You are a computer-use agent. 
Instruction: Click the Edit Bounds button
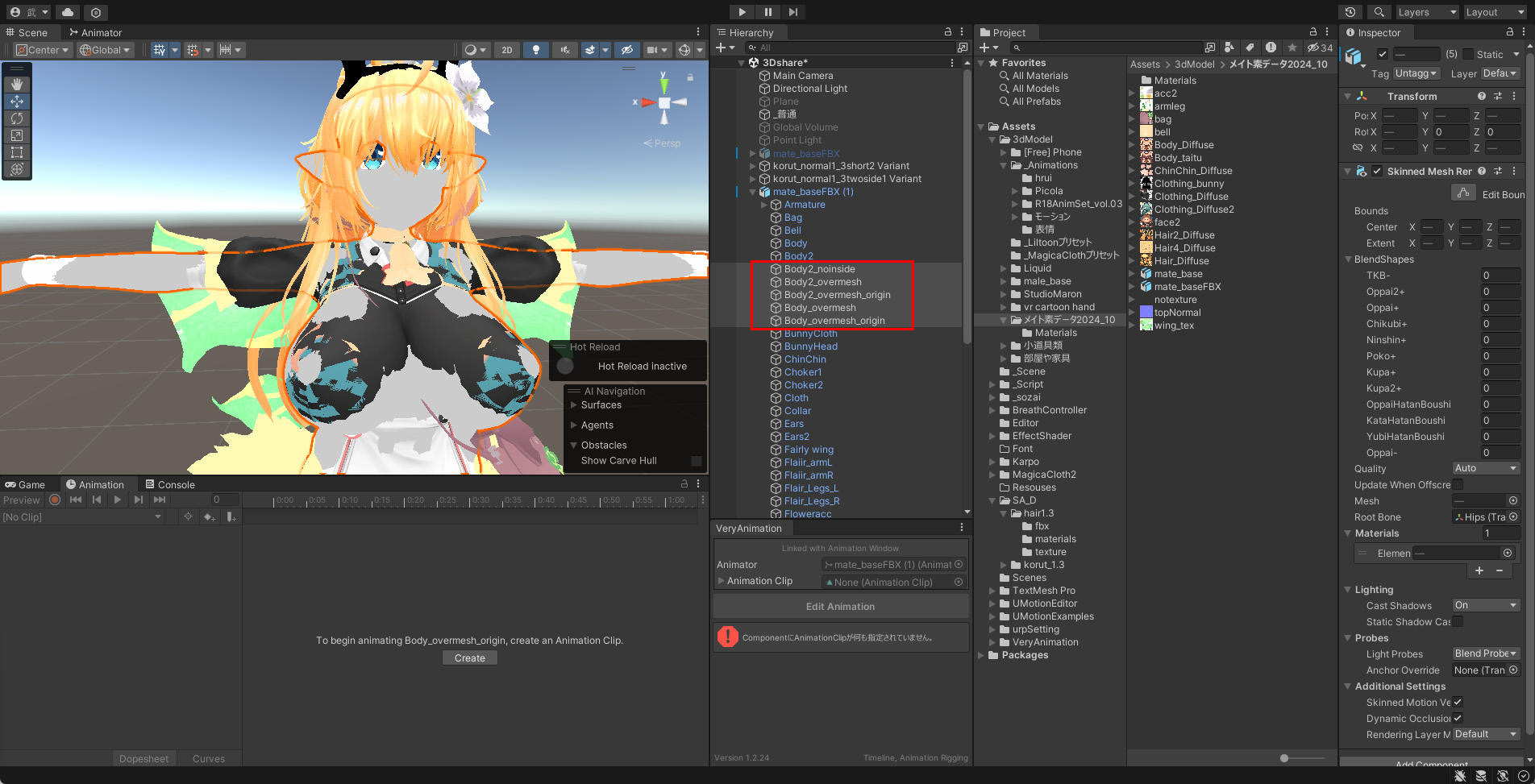(1463, 193)
